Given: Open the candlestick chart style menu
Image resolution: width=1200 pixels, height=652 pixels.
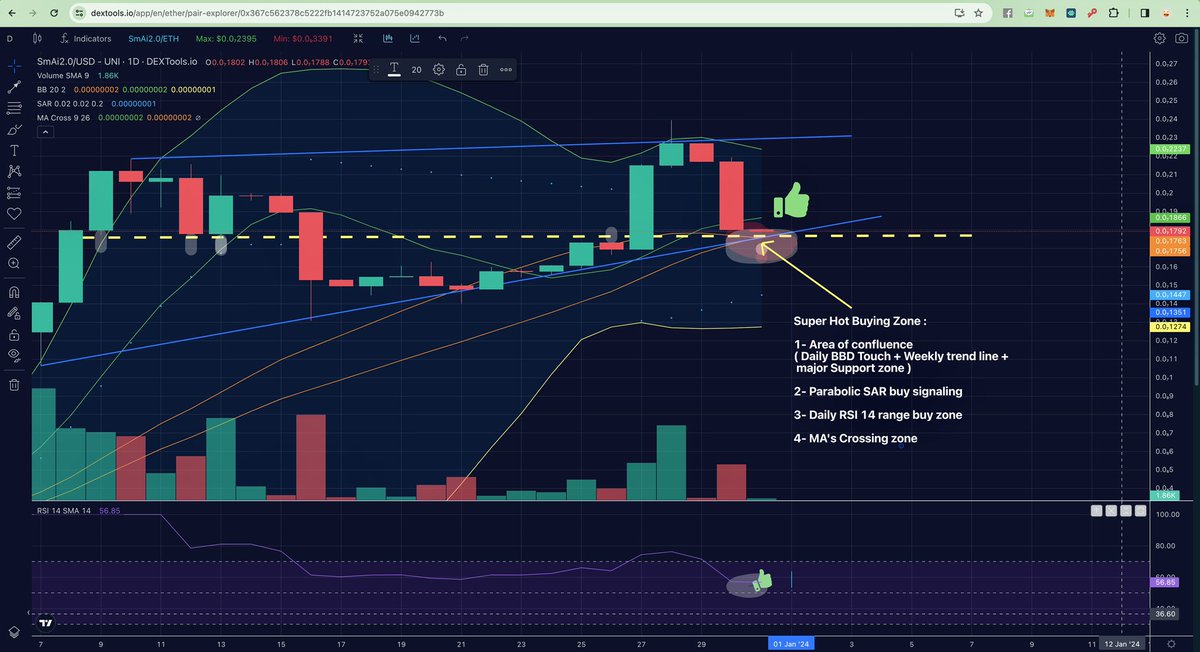Looking at the screenshot, I should point(38,38).
